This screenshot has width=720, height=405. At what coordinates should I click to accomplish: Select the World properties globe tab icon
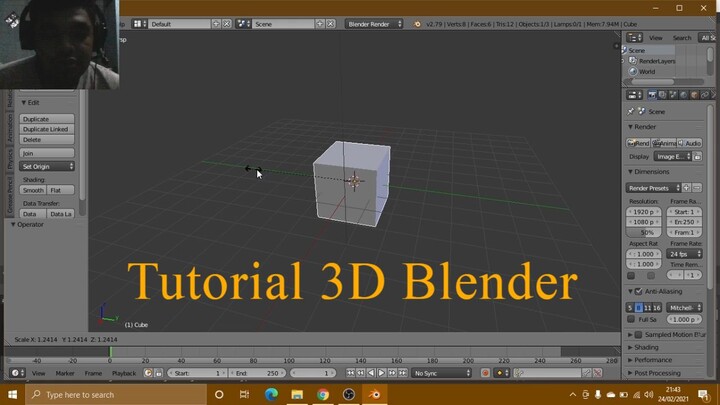[683, 95]
